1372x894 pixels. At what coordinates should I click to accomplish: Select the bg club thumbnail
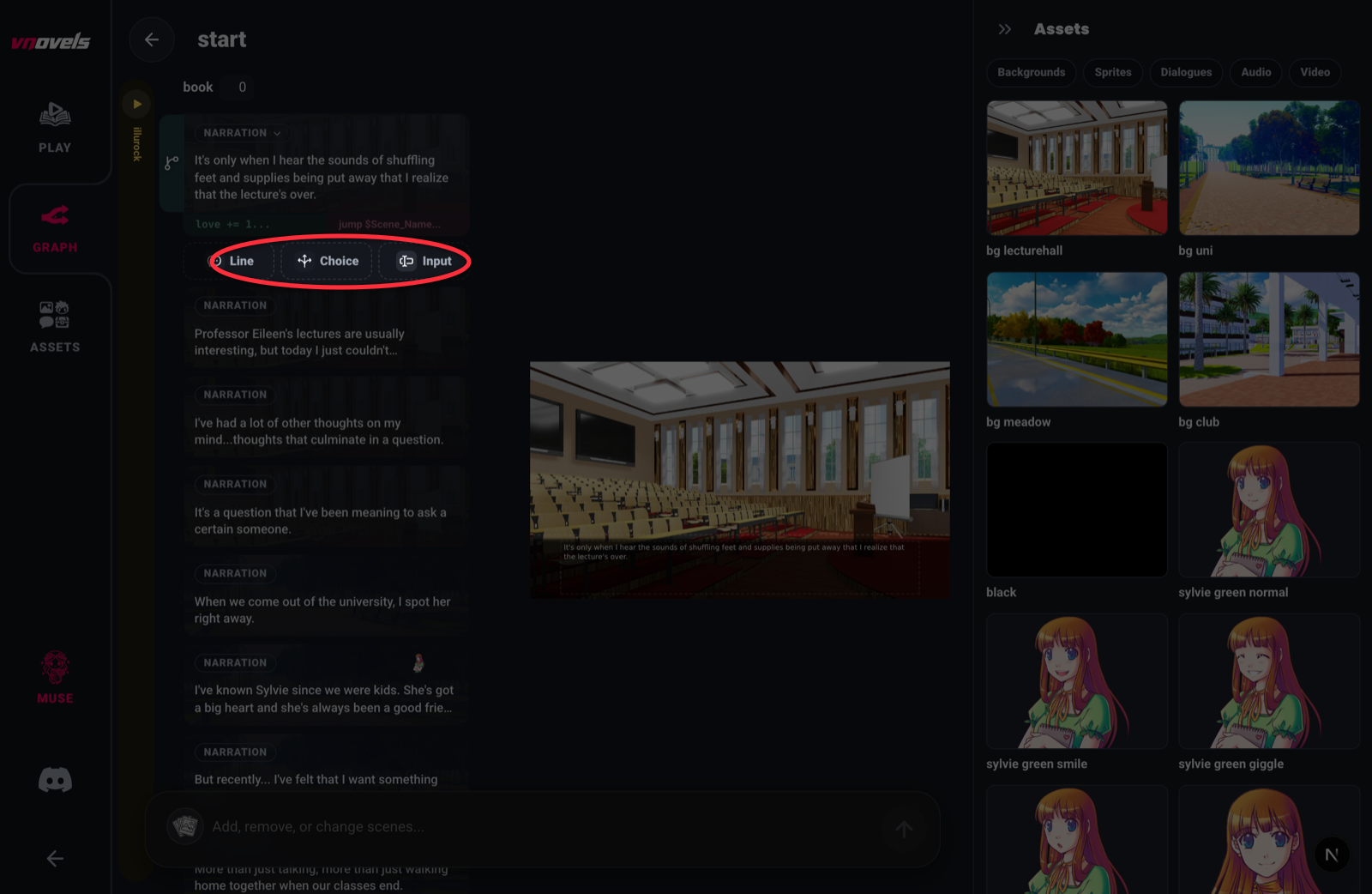[x=1269, y=340]
